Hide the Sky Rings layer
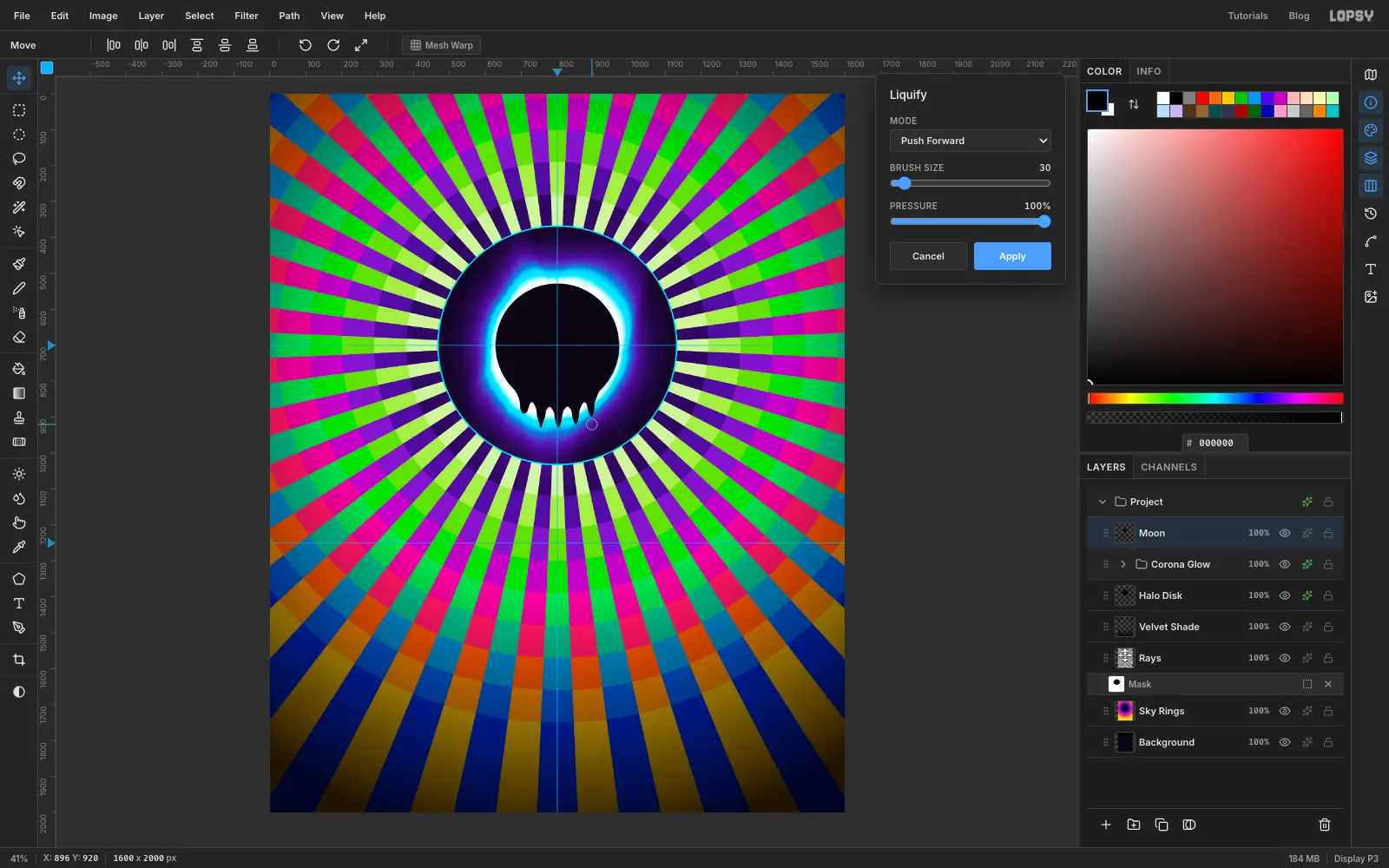Image resolution: width=1389 pixels, height=868 pixels. click(x=1285, y=711)
